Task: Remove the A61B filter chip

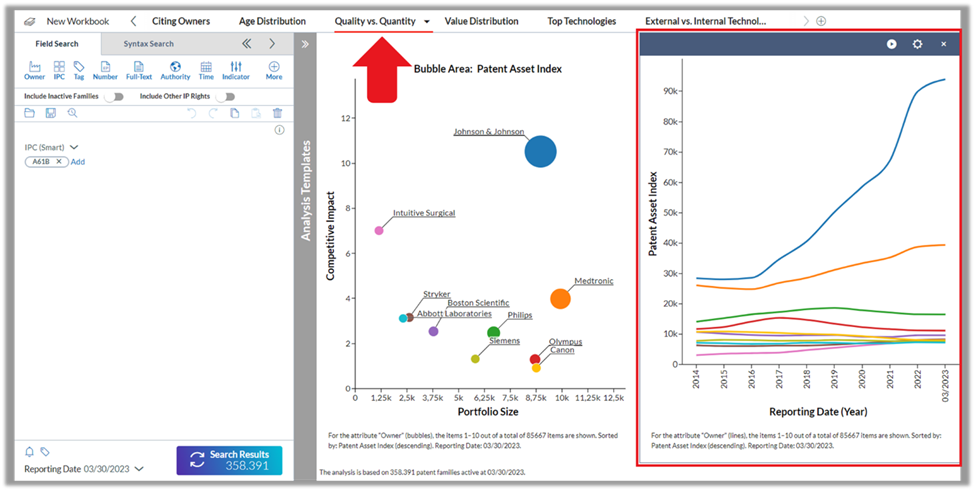Action: pos(59,162)
